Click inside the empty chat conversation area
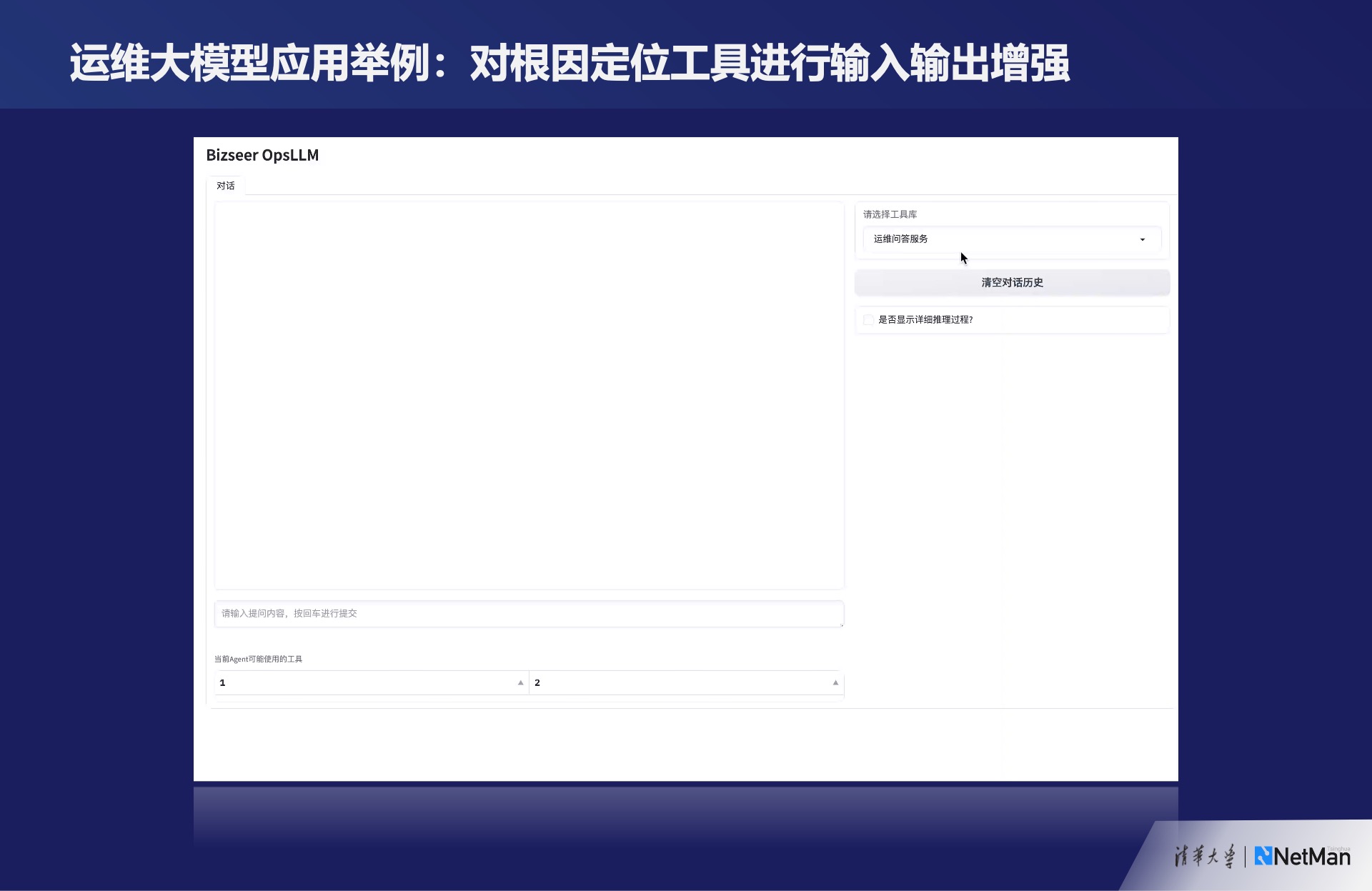The image size is (1372, 891). coord(529,395)
